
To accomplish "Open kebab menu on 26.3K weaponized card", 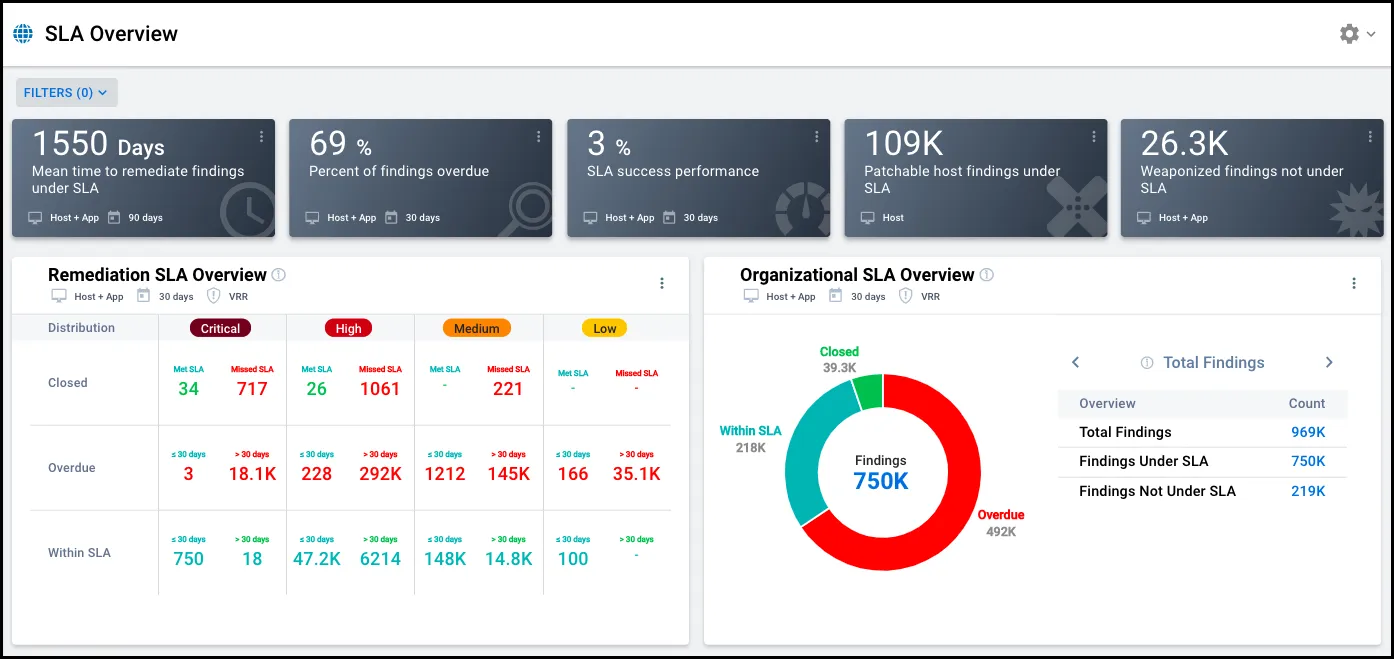I will pyautogui.click(x=1370, y=137).
